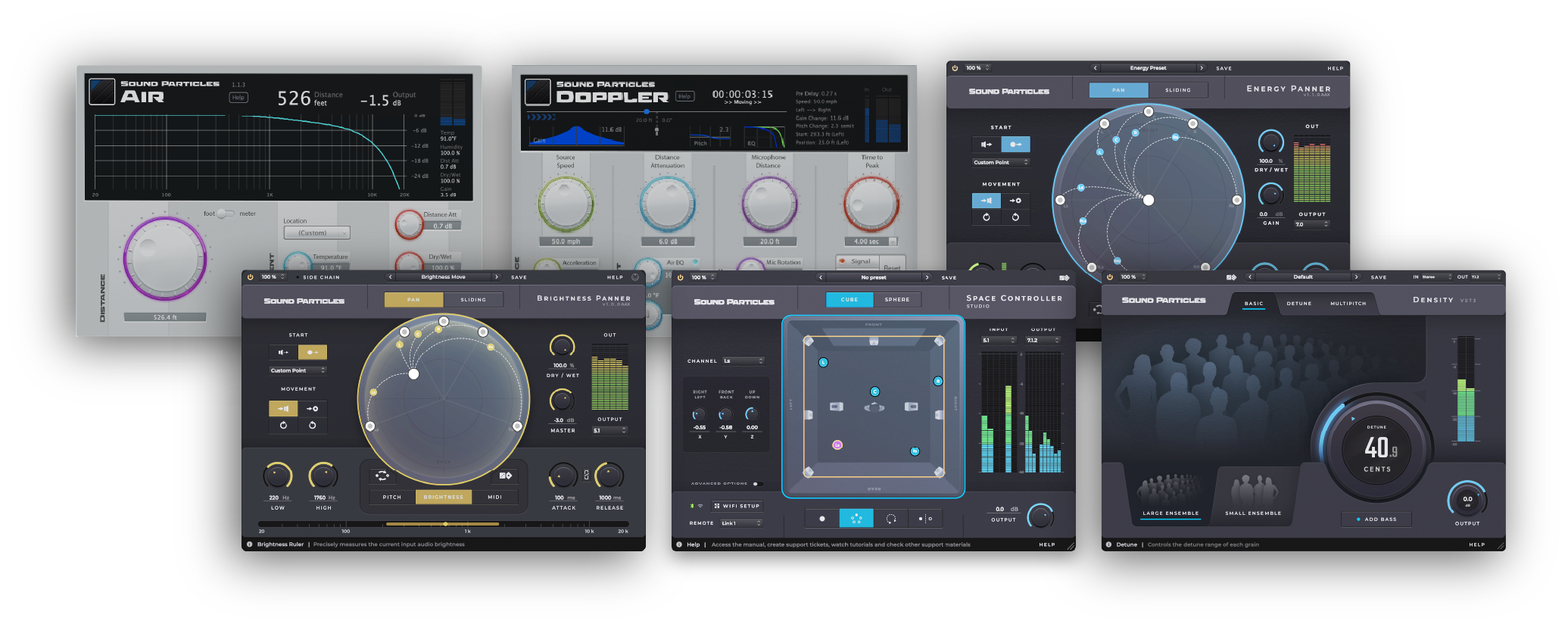Click the Start from-speaker icon in Brightness Panner
This screenshot has height=627, width=1568.
[283, 352]
